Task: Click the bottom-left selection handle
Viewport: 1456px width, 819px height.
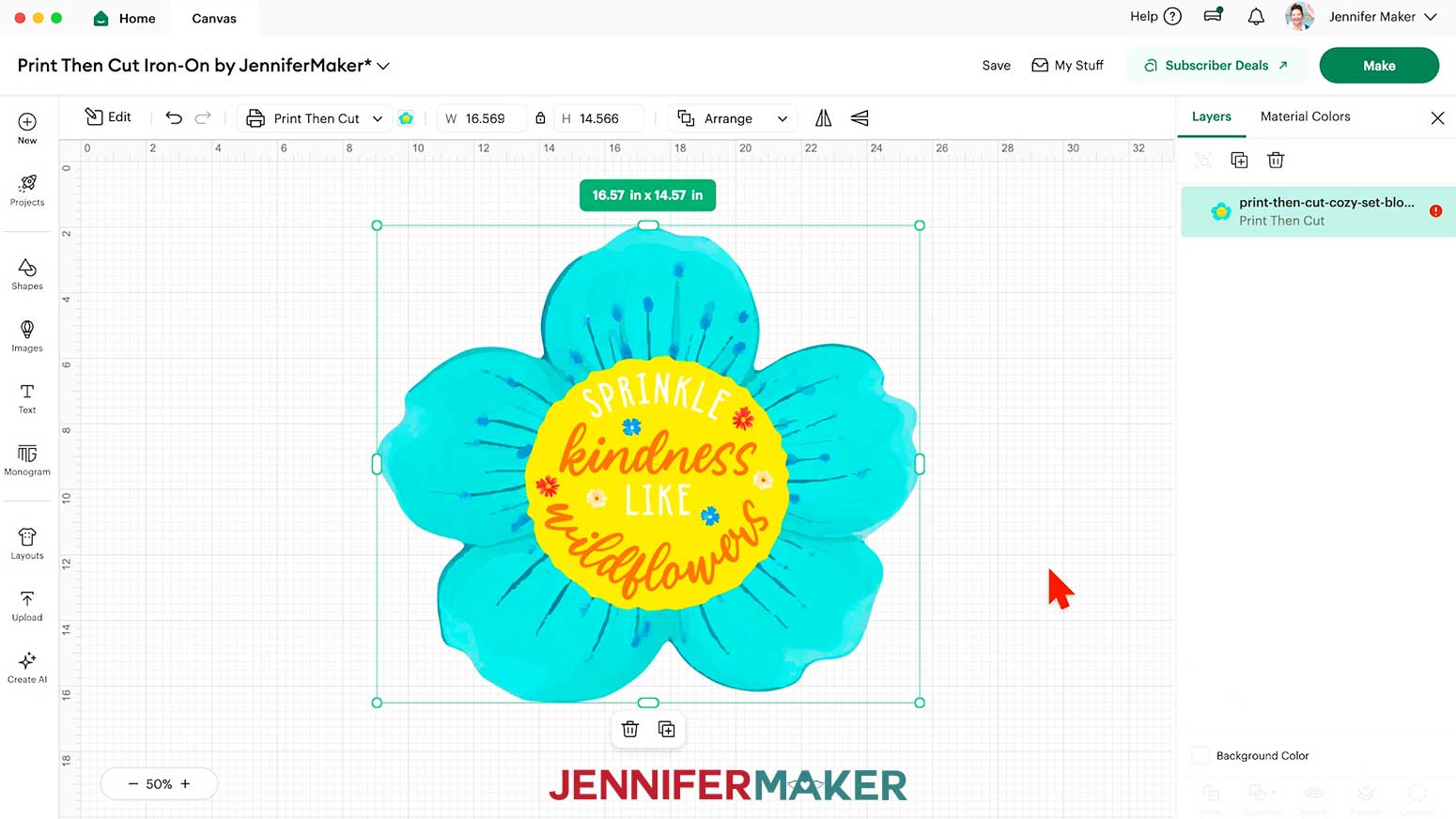Action: click(x=377, y=703)
